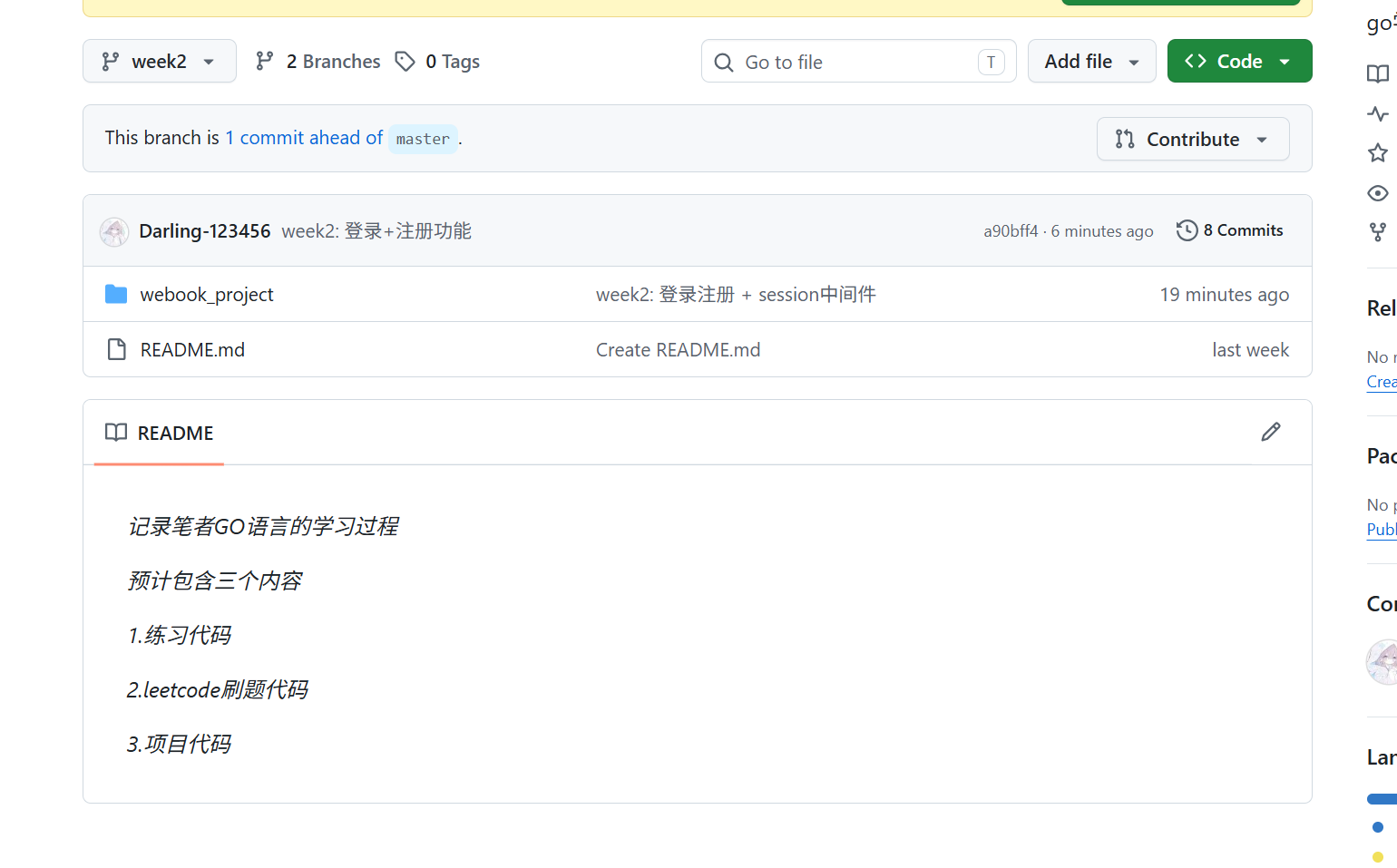The height and width of the screenshot is (868, 1397).
Task: Click the sidebar forks icon
Action: click(1378, 232)
